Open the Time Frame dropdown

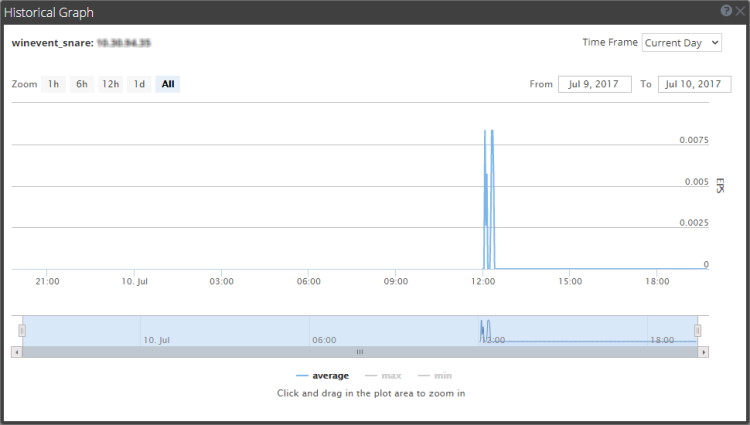[x=682, y=43]
